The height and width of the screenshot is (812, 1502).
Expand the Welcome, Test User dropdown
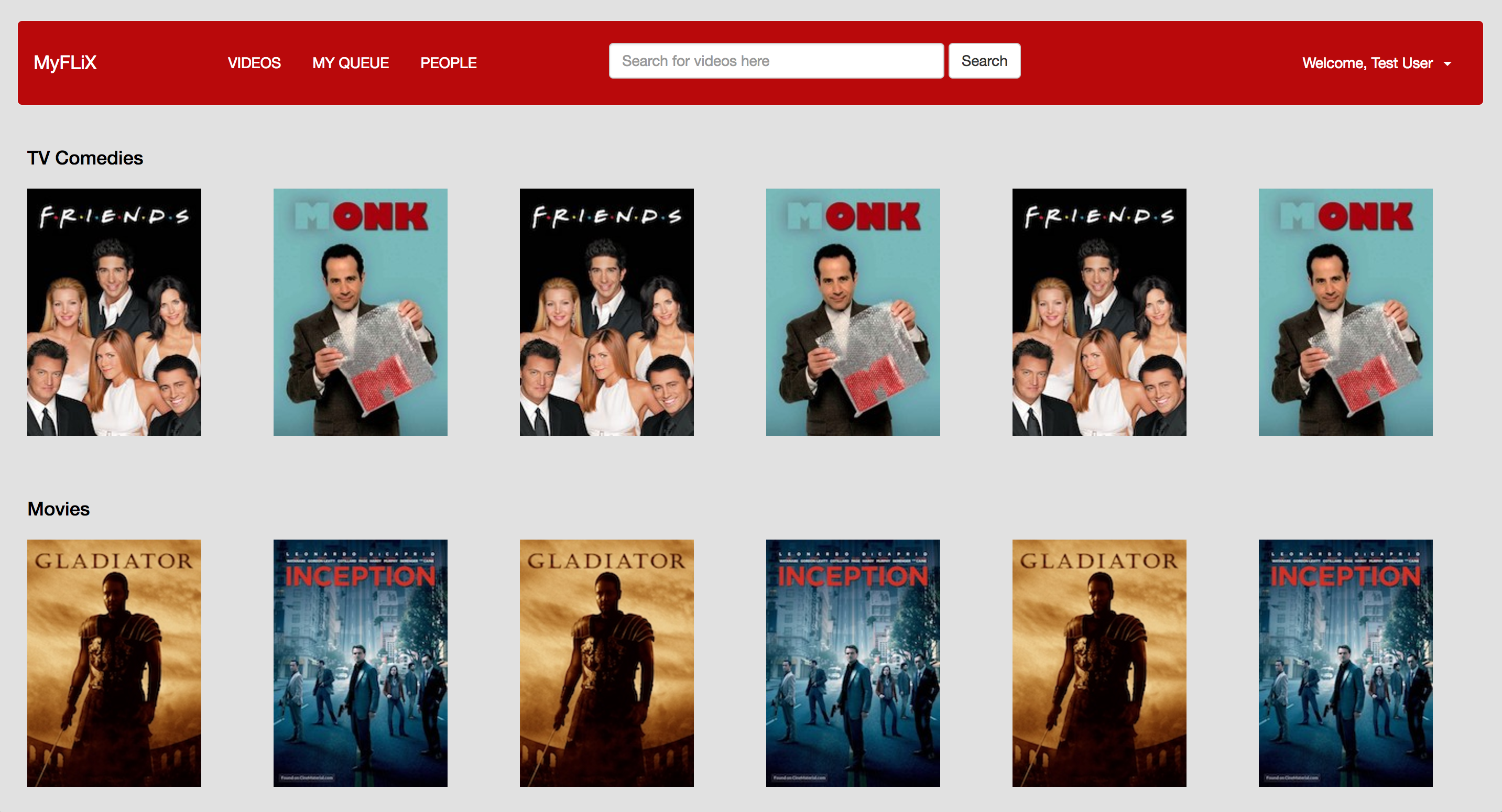coord(1367,63)
